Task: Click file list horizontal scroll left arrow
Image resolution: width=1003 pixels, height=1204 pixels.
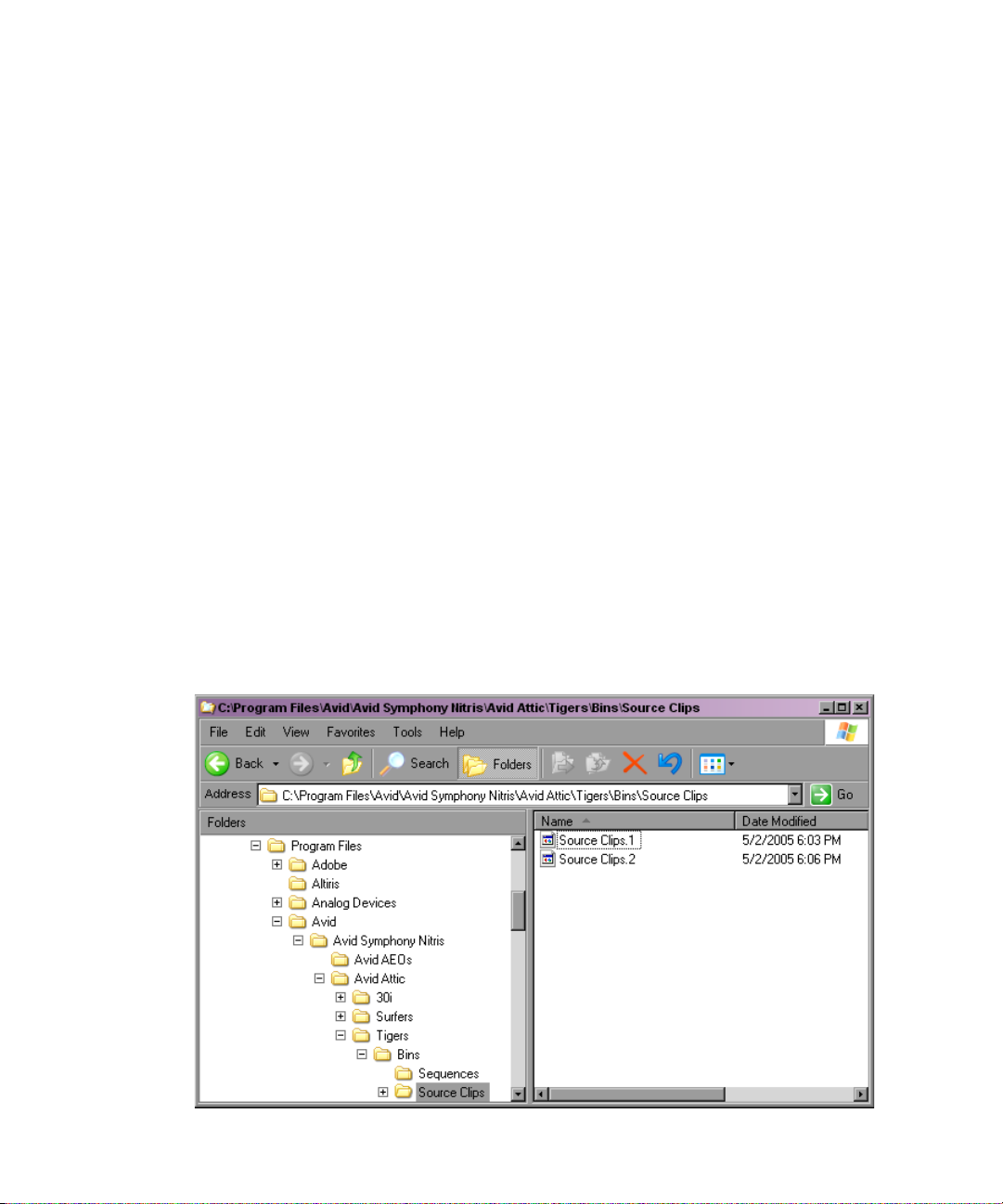Action: click(x=543, y=1094)
